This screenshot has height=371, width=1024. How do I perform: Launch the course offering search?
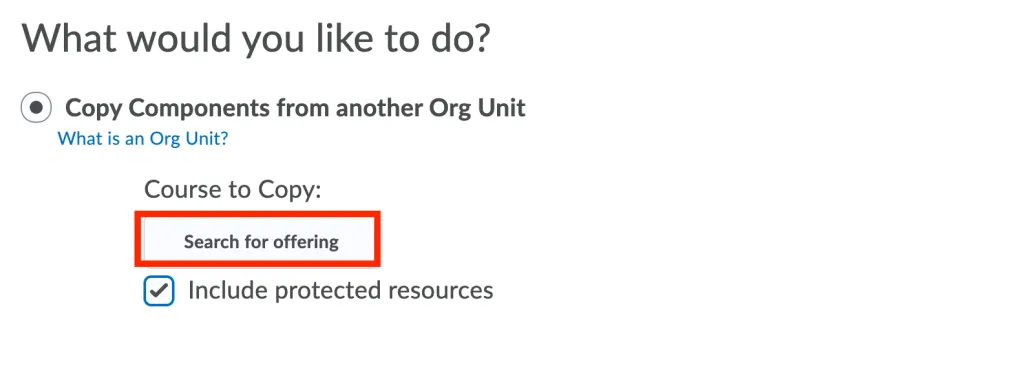coord(261,242)
